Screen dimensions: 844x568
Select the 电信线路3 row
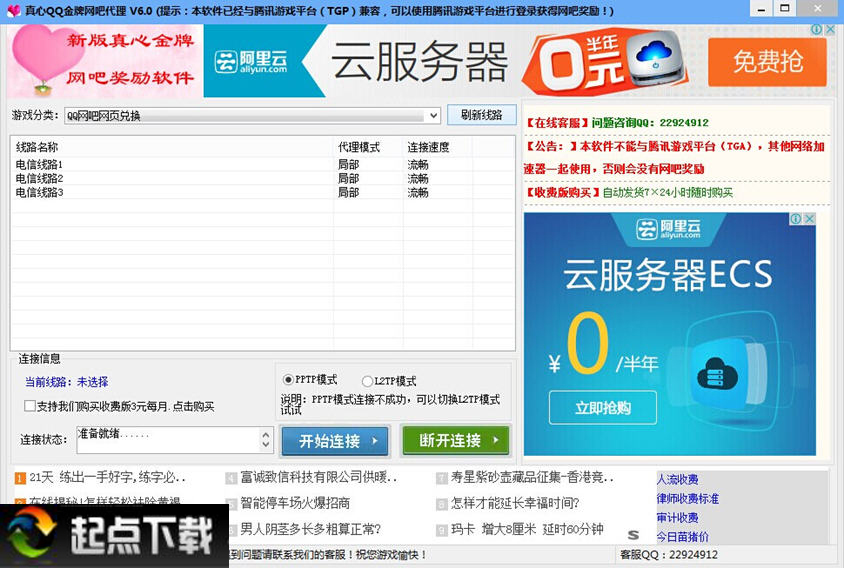tap(262, 192)
